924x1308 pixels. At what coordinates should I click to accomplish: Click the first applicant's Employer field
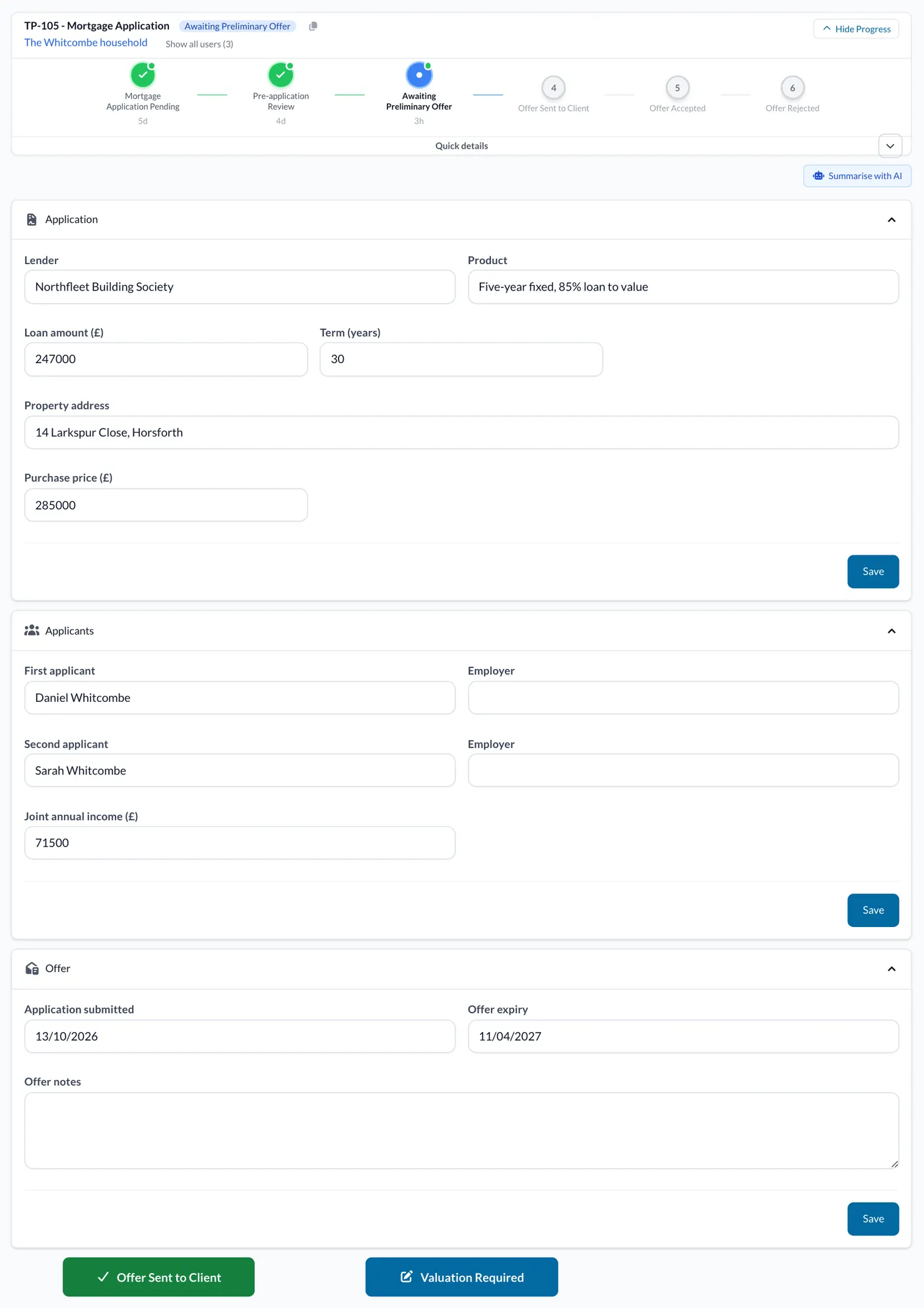683,698
